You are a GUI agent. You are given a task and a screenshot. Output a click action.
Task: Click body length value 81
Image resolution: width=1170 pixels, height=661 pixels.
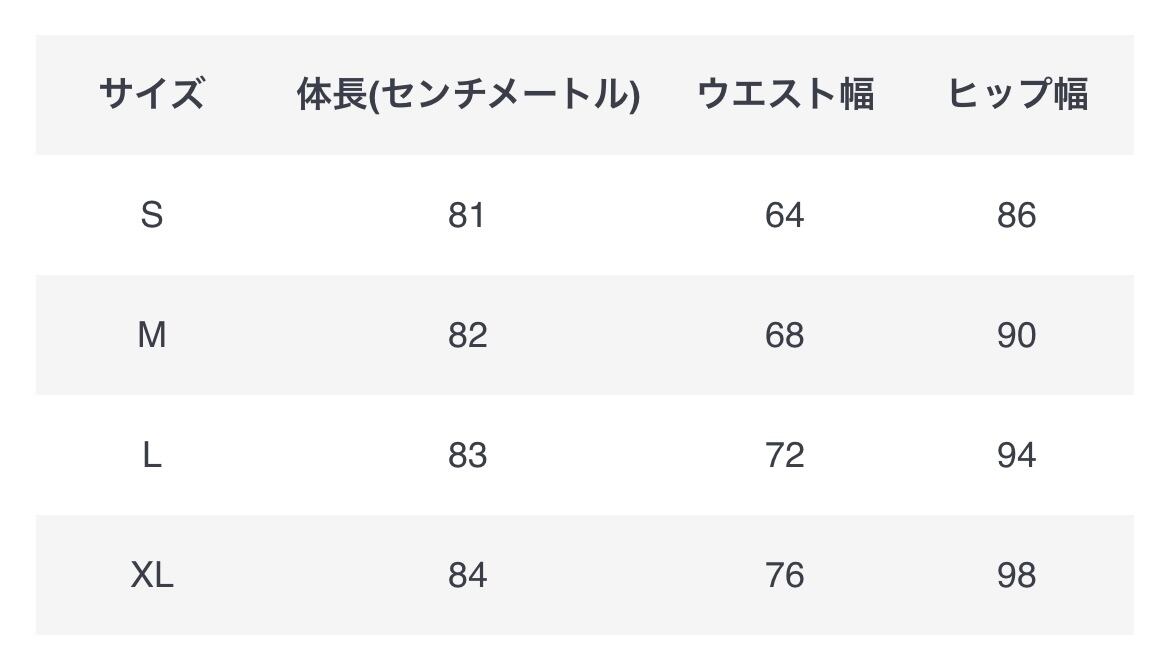pos(467,215)
